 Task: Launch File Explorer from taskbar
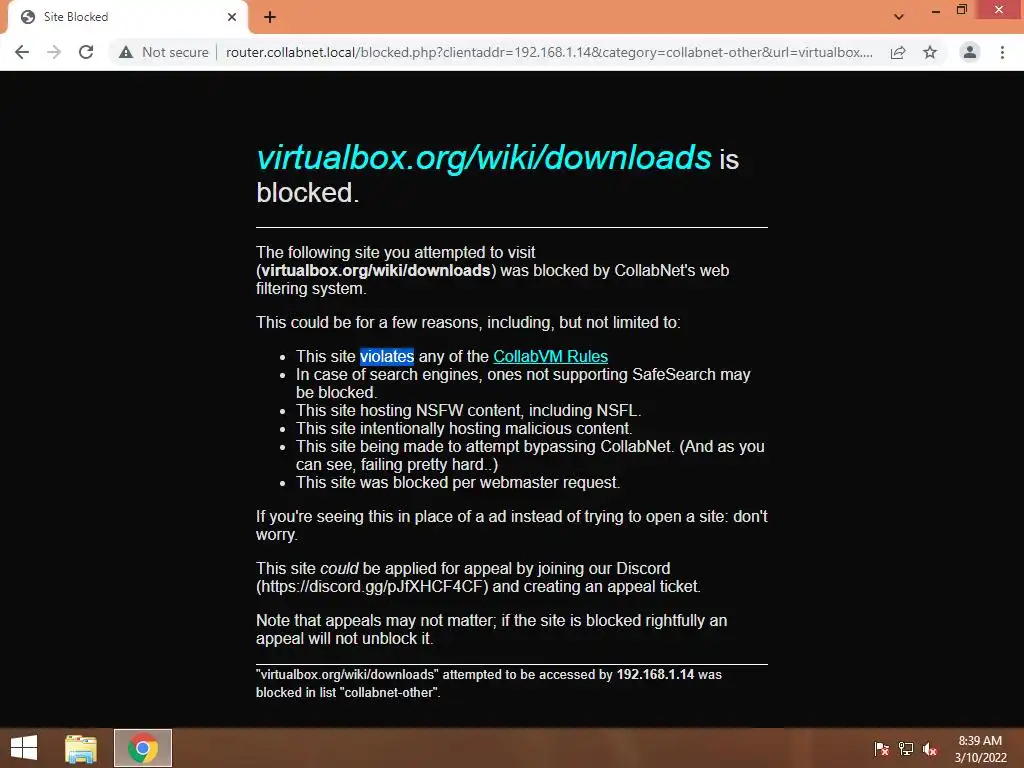(x=81, y=748)
